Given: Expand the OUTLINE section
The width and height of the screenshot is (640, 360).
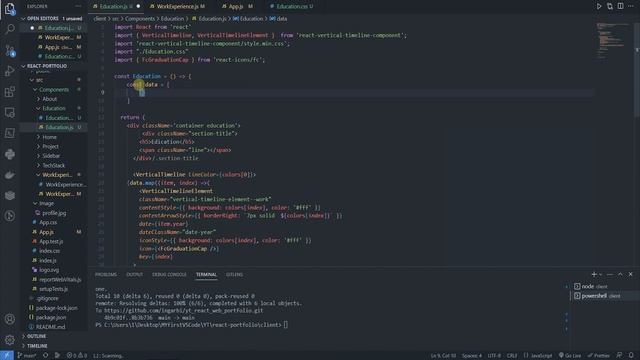Looking at the screenshot, I should click(53, 336).
